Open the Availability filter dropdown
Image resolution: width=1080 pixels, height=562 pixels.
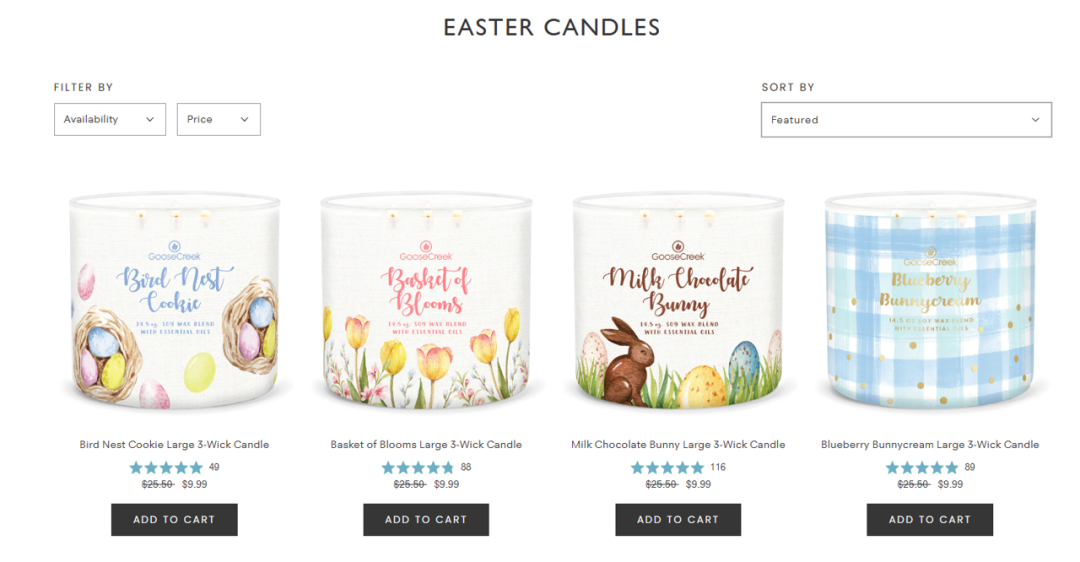pyautogui.click(x=110, y=119)
